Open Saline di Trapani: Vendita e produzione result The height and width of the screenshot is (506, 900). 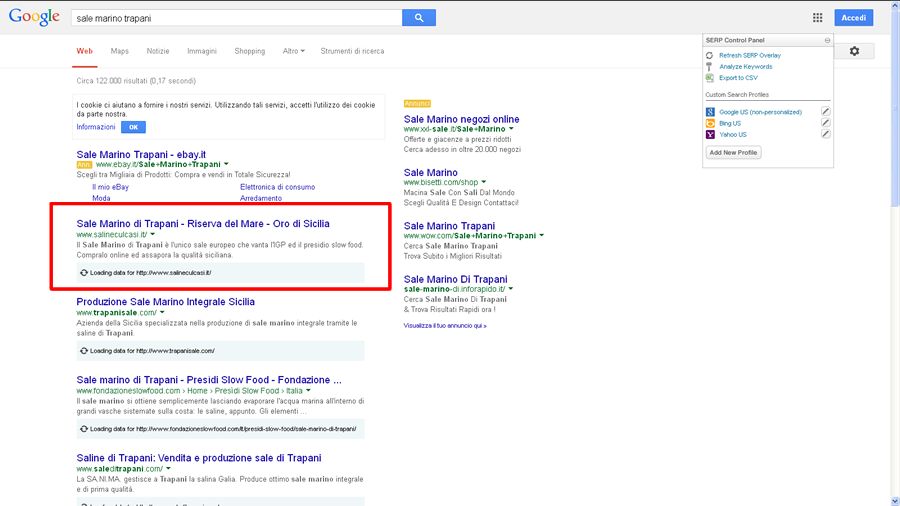pyautogui.click(x=199, y=458)
